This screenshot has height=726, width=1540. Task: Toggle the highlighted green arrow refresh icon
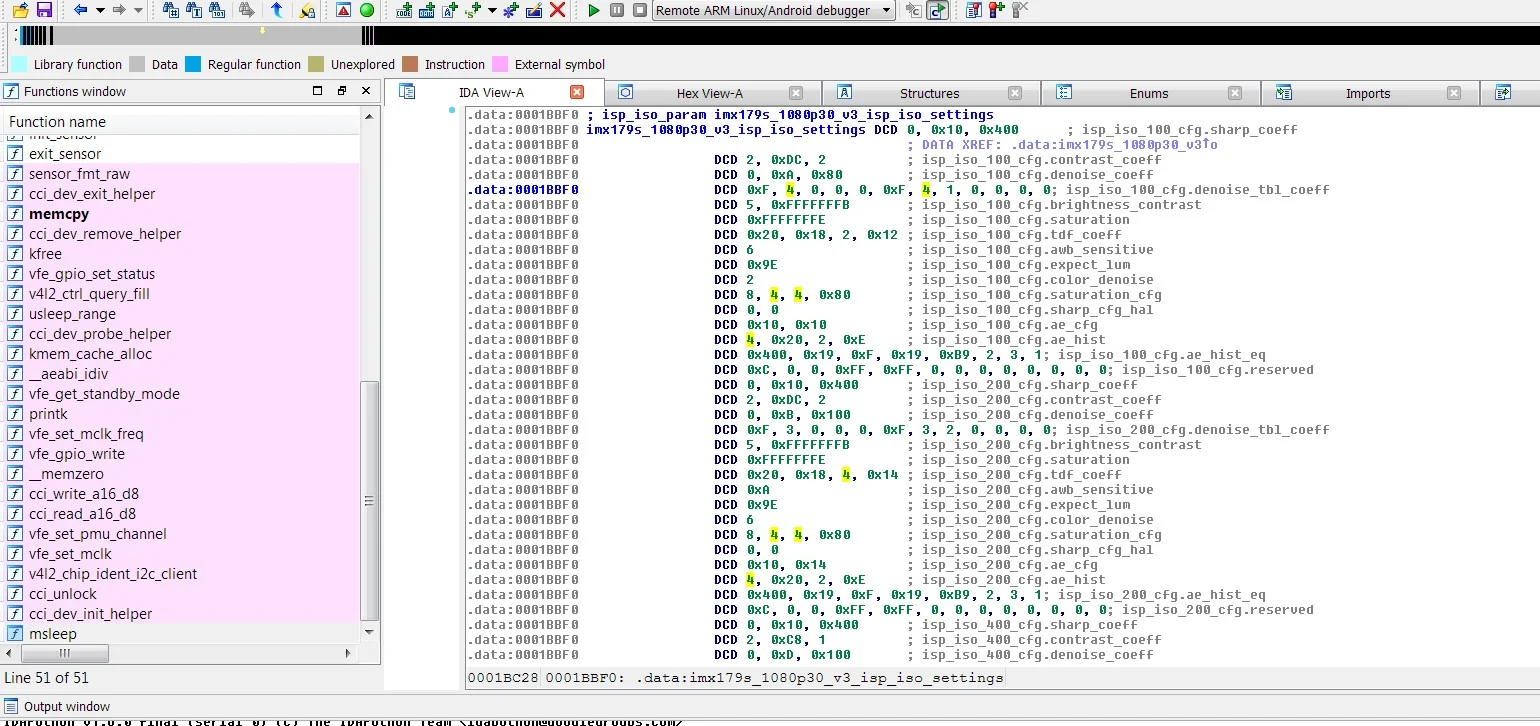pos(937,10)
